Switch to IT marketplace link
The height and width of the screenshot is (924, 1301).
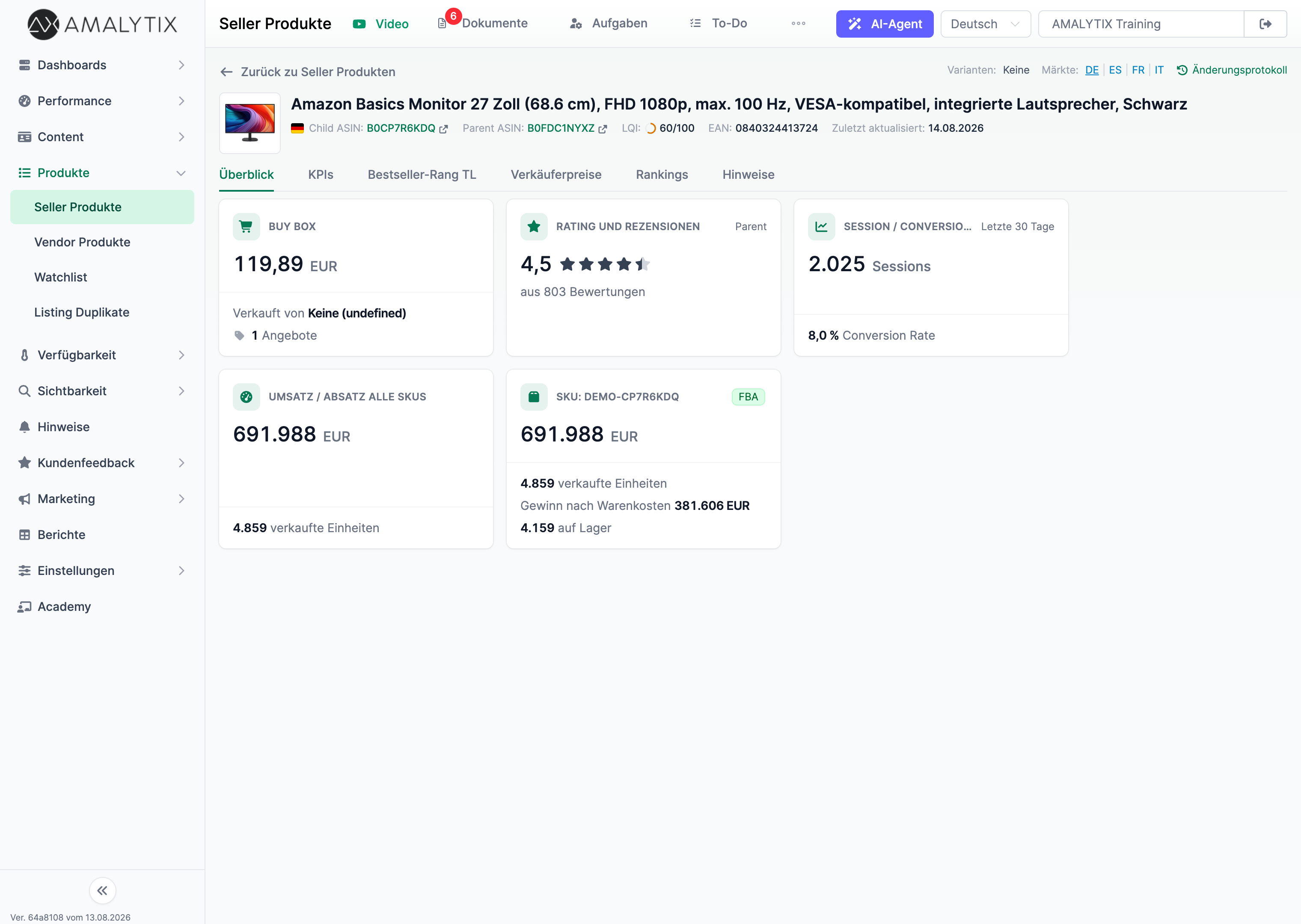tap(1159, 70)
